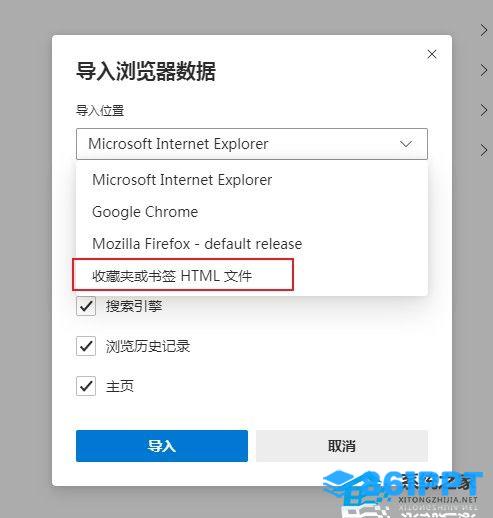Disable the 主页 checkbox
The width and height of the screenshot is (493, 518).
pos(86,386)
